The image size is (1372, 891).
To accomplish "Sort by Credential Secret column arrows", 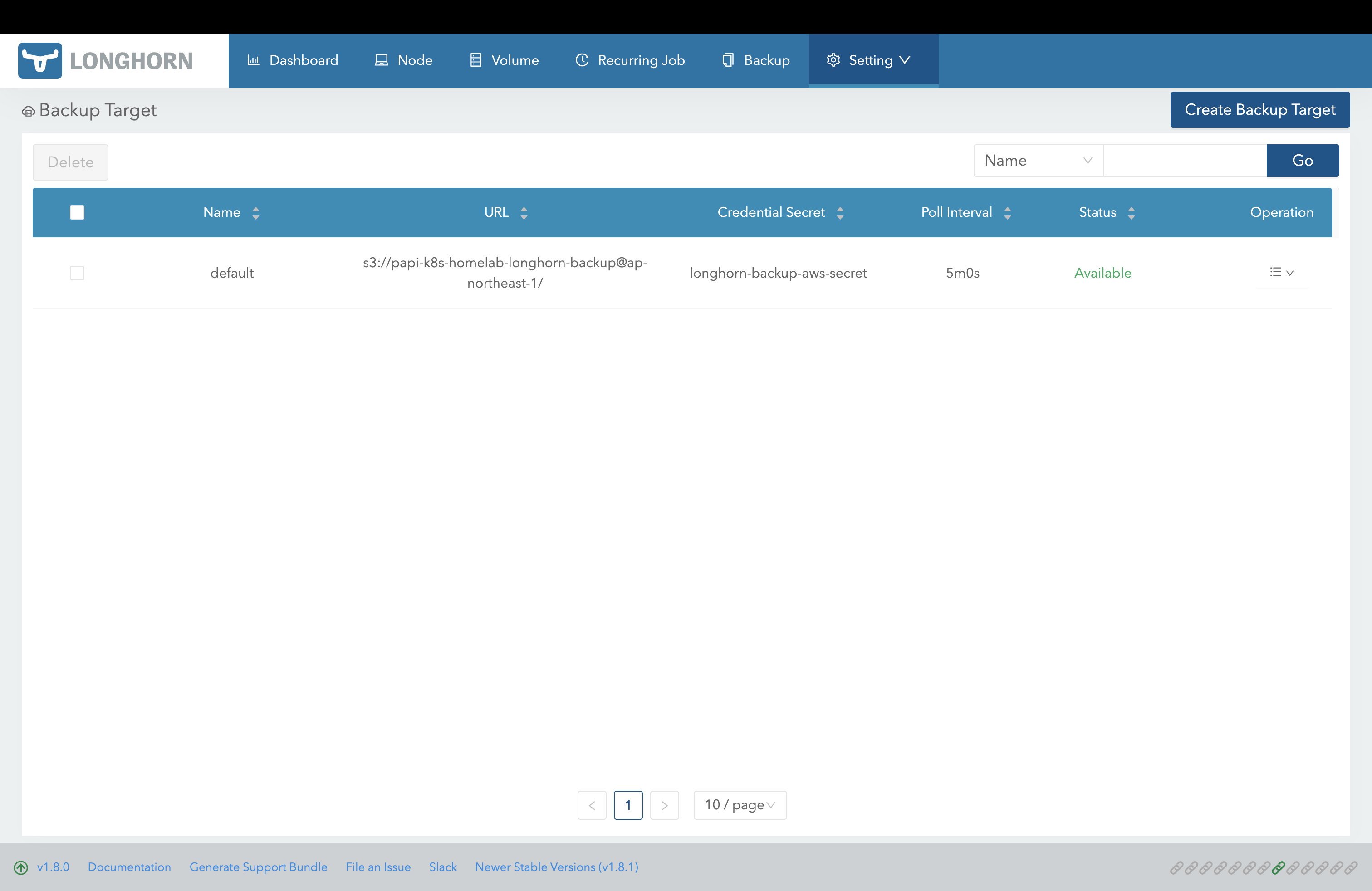I will coord(840,213).
